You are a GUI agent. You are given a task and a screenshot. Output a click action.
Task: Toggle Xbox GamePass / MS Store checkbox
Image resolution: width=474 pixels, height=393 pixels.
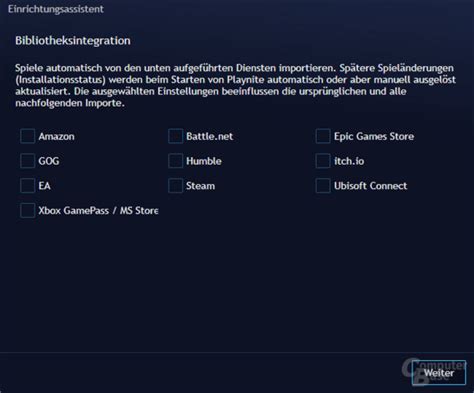[27, 210]
